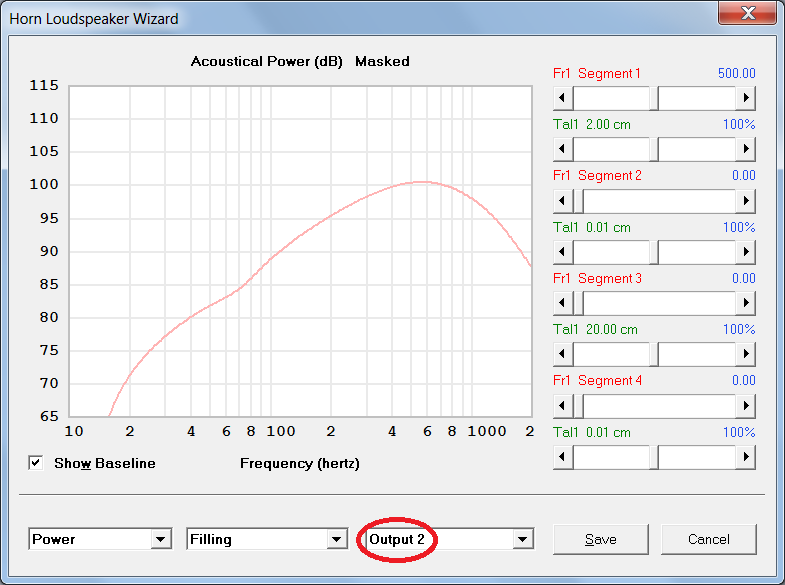Click left arrow of Fr1 Segment 3 slider
Viewport: 785px width, 585px height.
[563, 303]
